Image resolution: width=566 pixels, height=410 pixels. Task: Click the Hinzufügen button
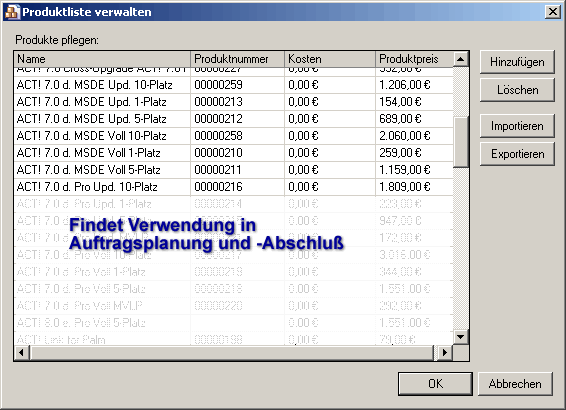pos(517,62)
